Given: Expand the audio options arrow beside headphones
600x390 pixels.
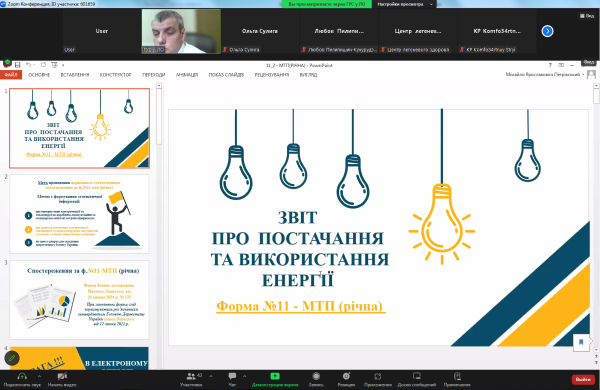Looking at the screenshot, I should pyautogui.click(x=39, y=377).
